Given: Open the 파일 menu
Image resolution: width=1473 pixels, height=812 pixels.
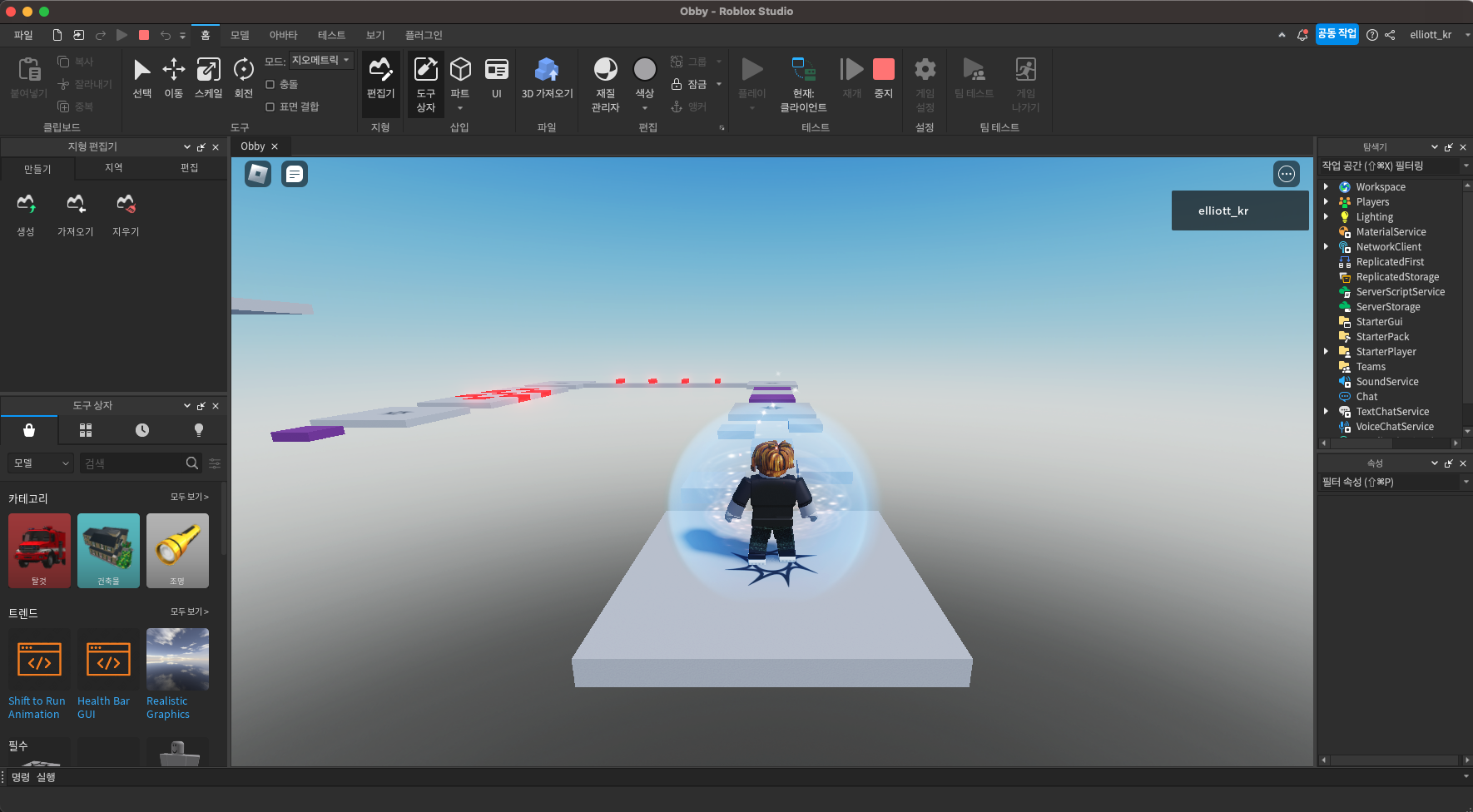Looking at the screenshot, I should coord(23,35).
